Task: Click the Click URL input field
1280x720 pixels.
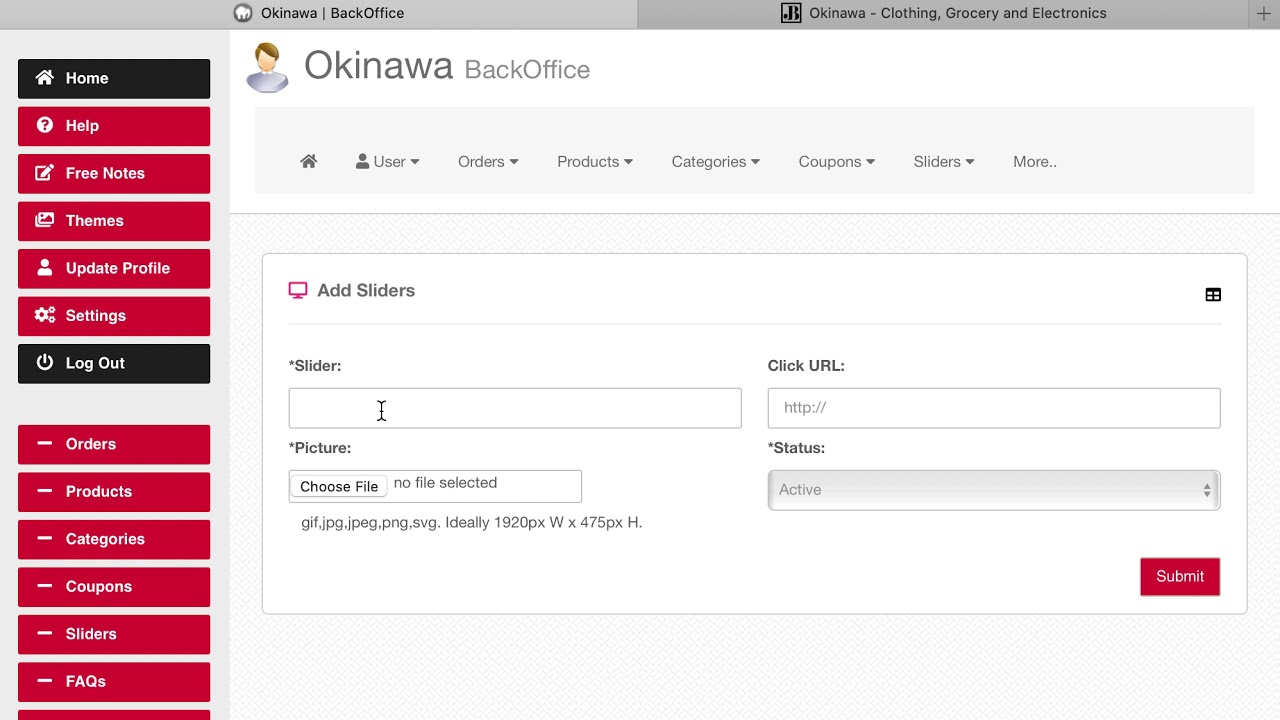Action: 994,408
